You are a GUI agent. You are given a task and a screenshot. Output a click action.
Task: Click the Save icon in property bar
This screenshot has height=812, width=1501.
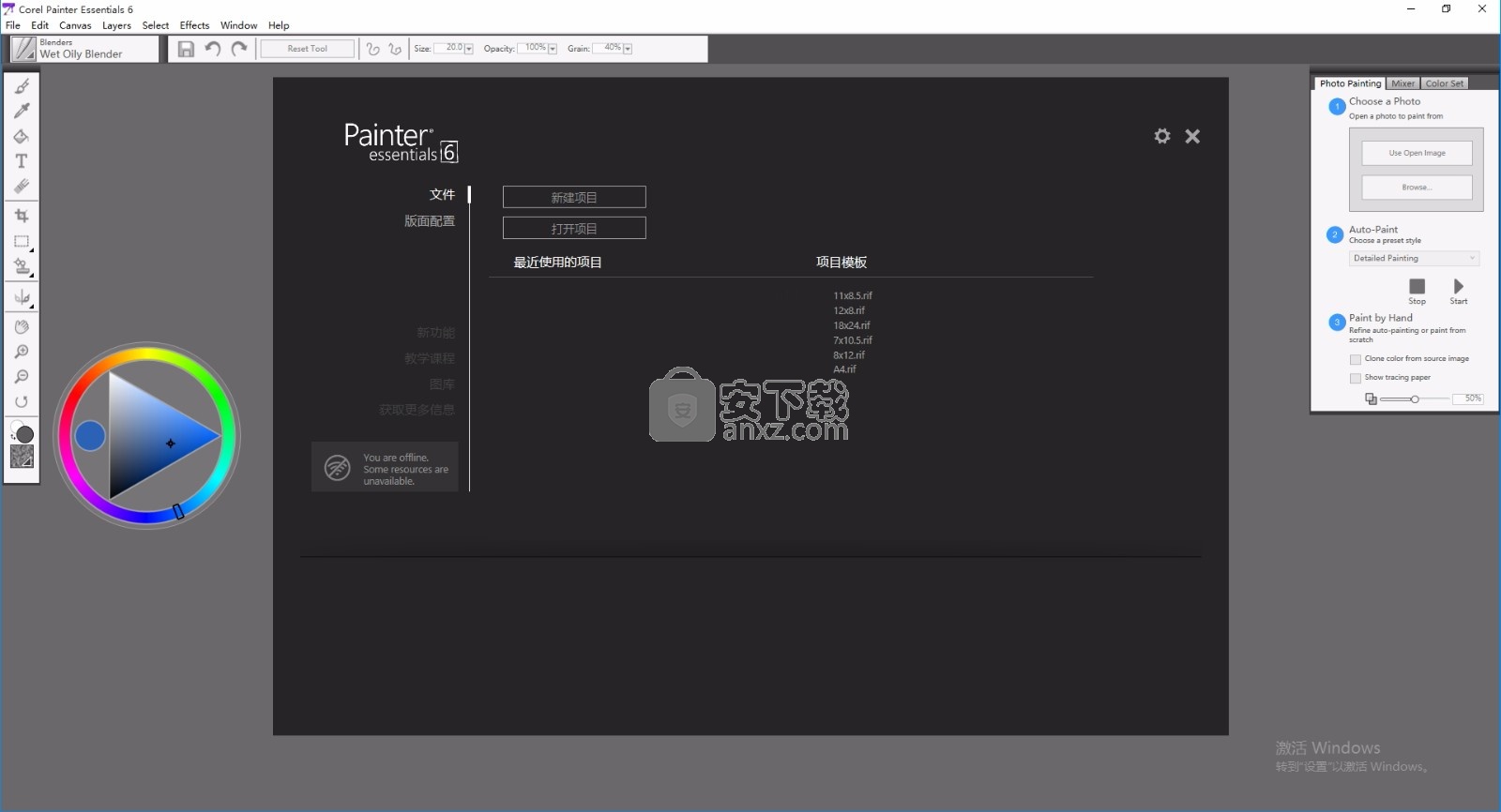coord(186,49)
